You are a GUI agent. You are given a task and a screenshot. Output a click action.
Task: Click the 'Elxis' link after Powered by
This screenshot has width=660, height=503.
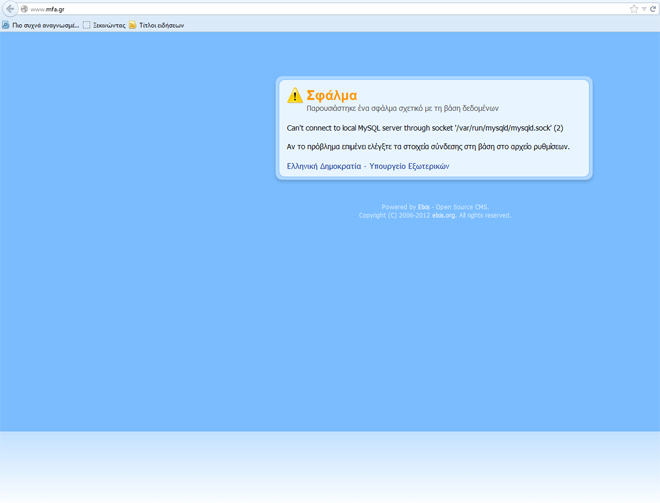point(424,207)
